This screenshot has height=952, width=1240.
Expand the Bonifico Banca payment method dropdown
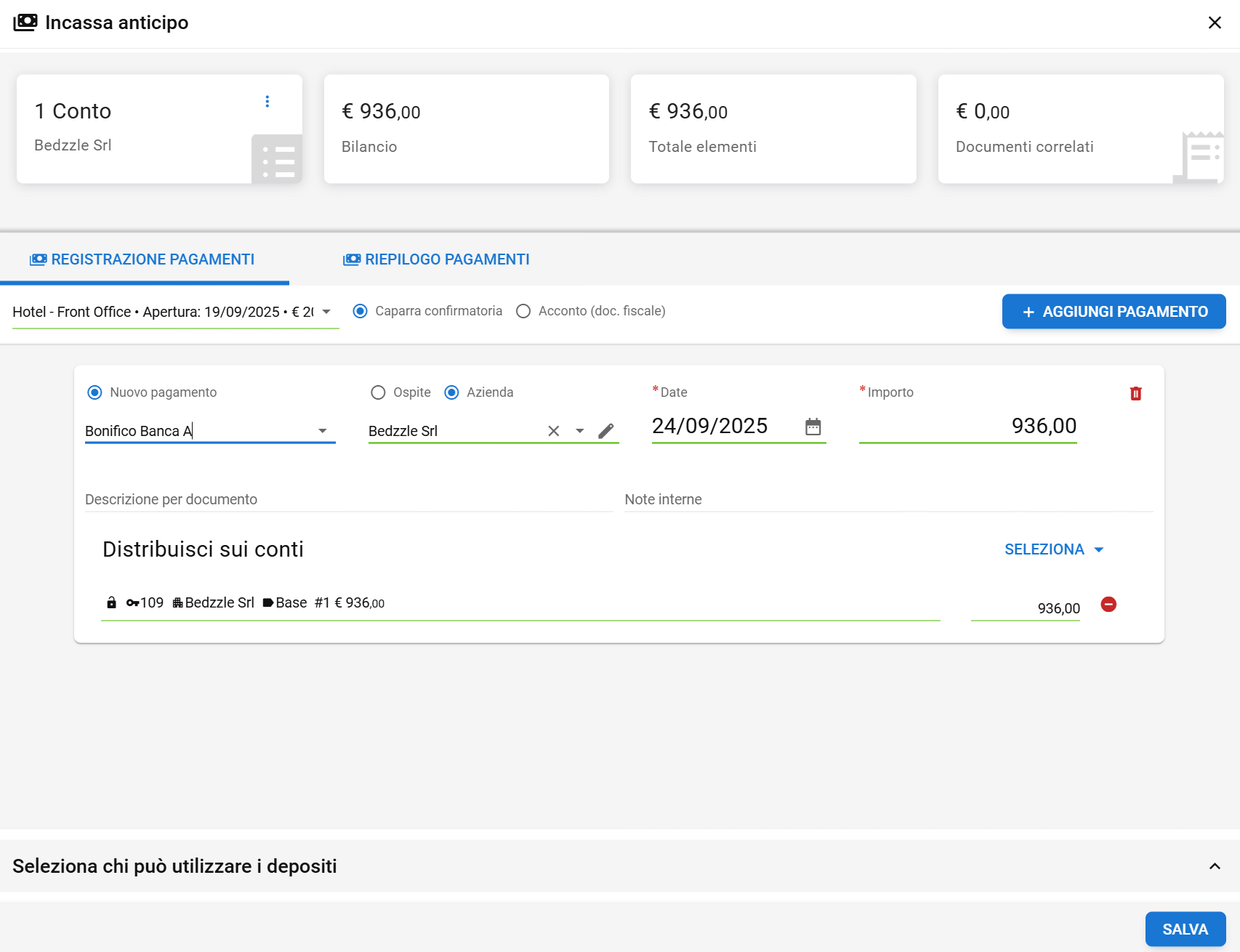click(323, 432)
